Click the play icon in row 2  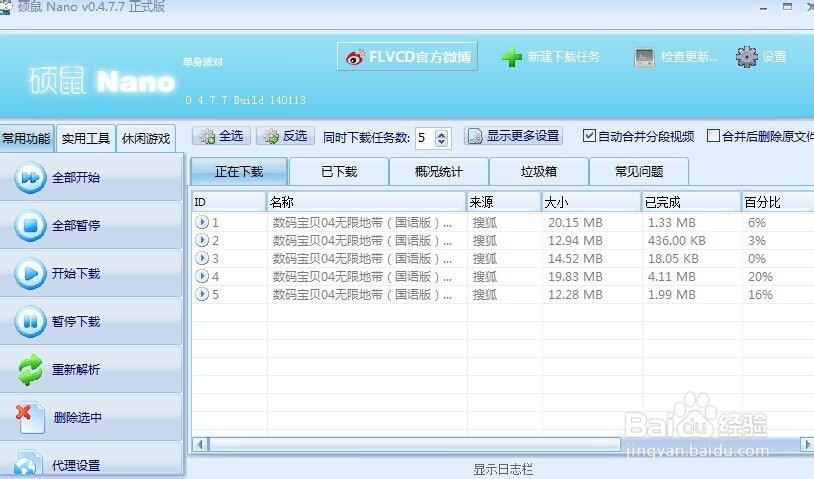(201, 240)
